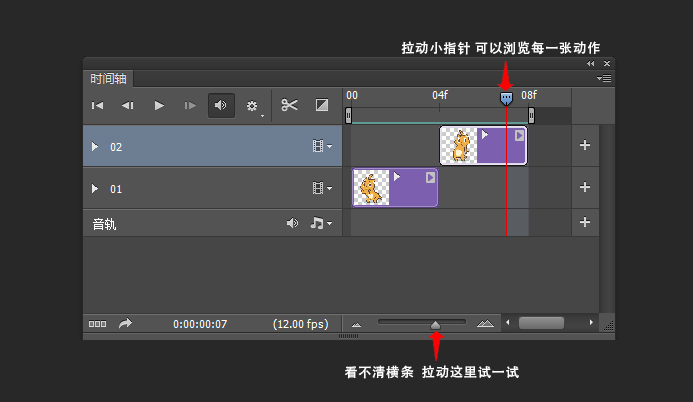
Task: Select the clip thumbnail on track 02
Action: coord(459,145)
